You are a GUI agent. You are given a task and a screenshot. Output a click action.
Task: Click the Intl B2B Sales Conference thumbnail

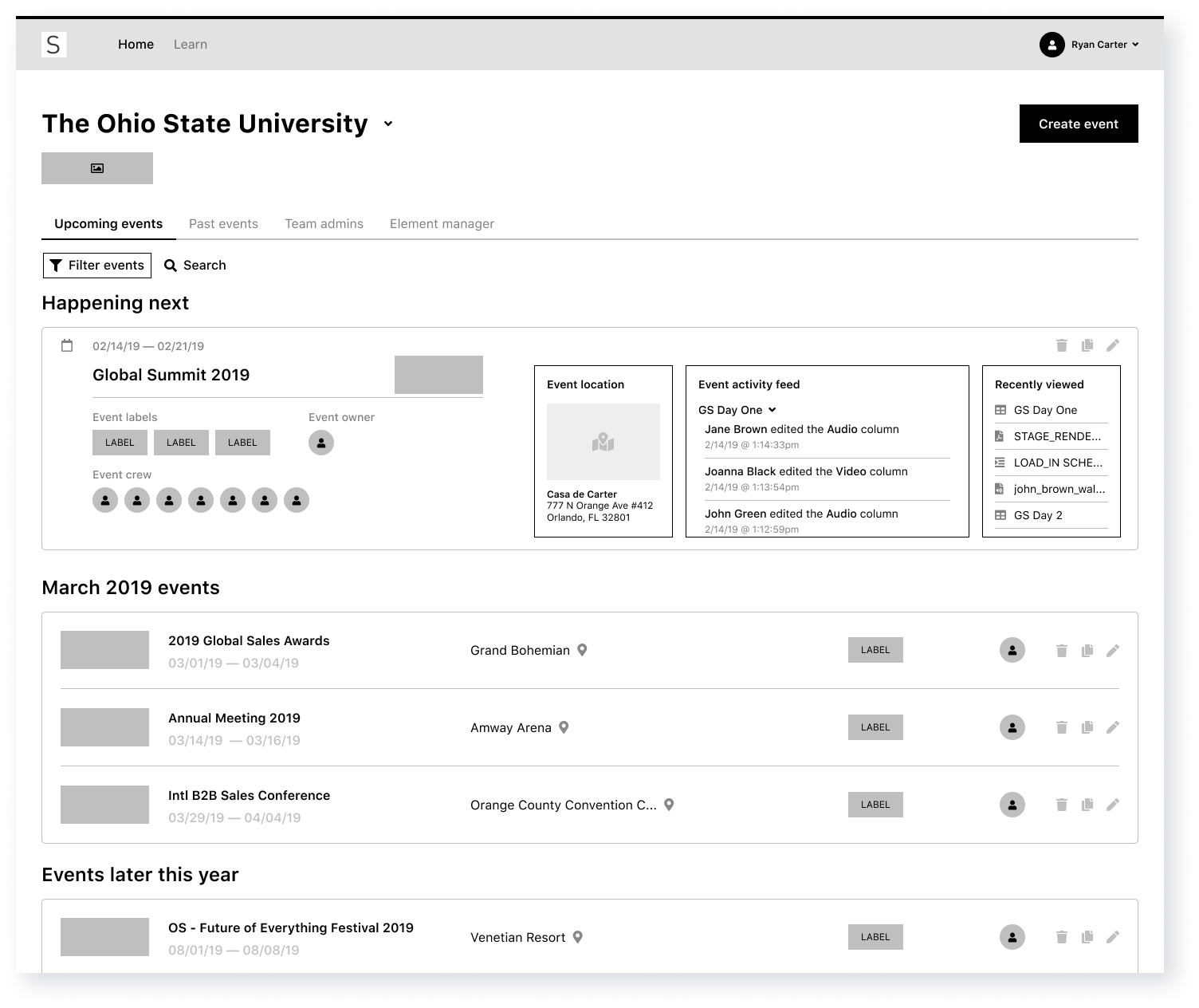104,805
